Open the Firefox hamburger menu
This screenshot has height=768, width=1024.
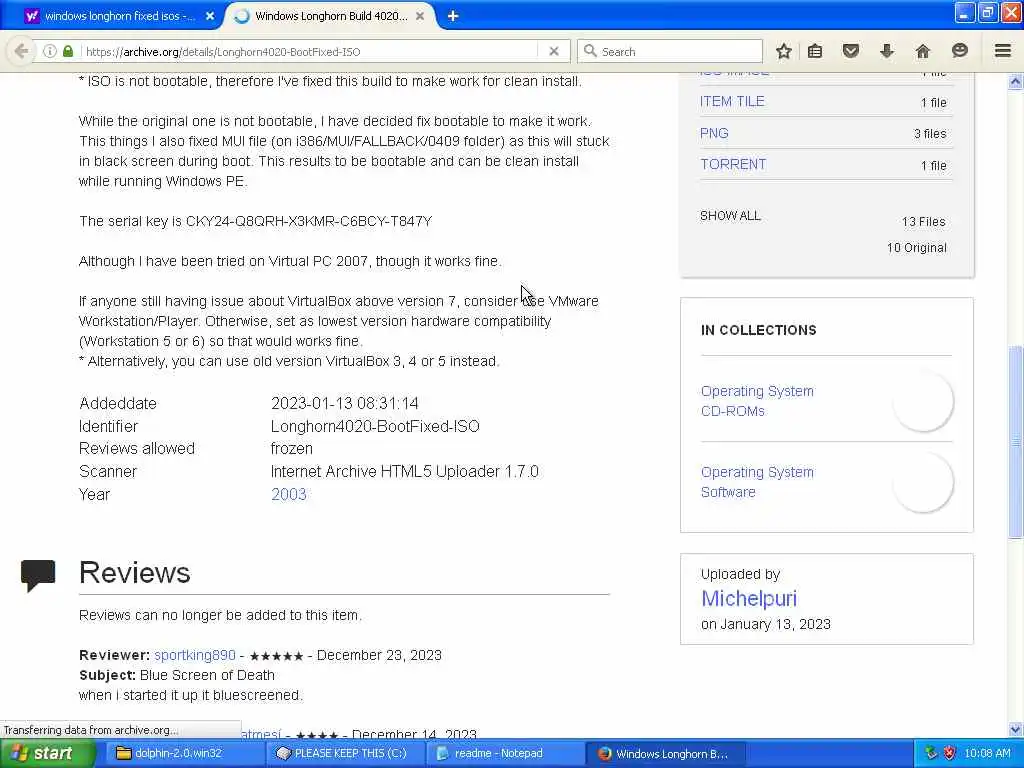click(1003, 51)
